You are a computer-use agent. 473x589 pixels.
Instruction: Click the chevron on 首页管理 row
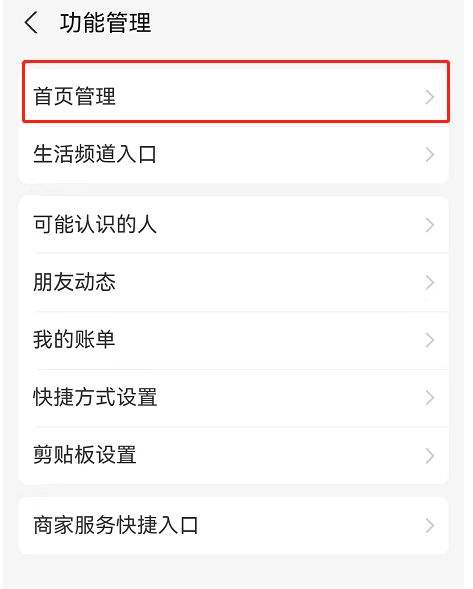430,97
